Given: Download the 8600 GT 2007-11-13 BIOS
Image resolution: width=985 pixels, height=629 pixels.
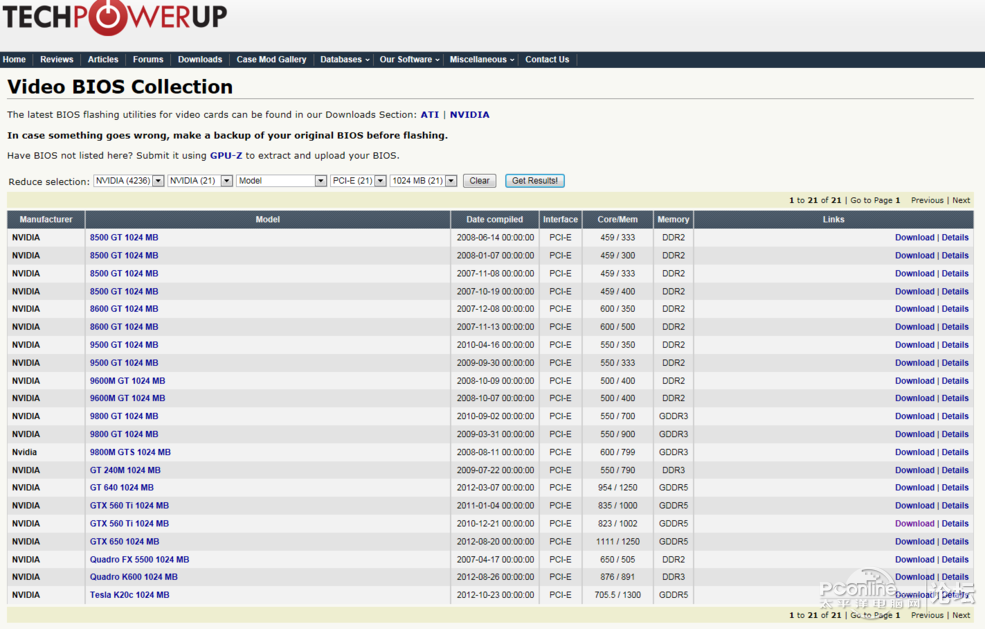Looking at the screenshot, I should click(915, 327).
